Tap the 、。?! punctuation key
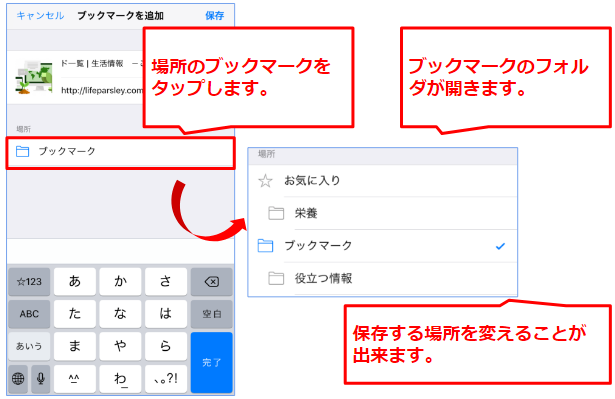The width and height of the screenshot is (615, 399). pyautogui.click(x=166, y=379)
